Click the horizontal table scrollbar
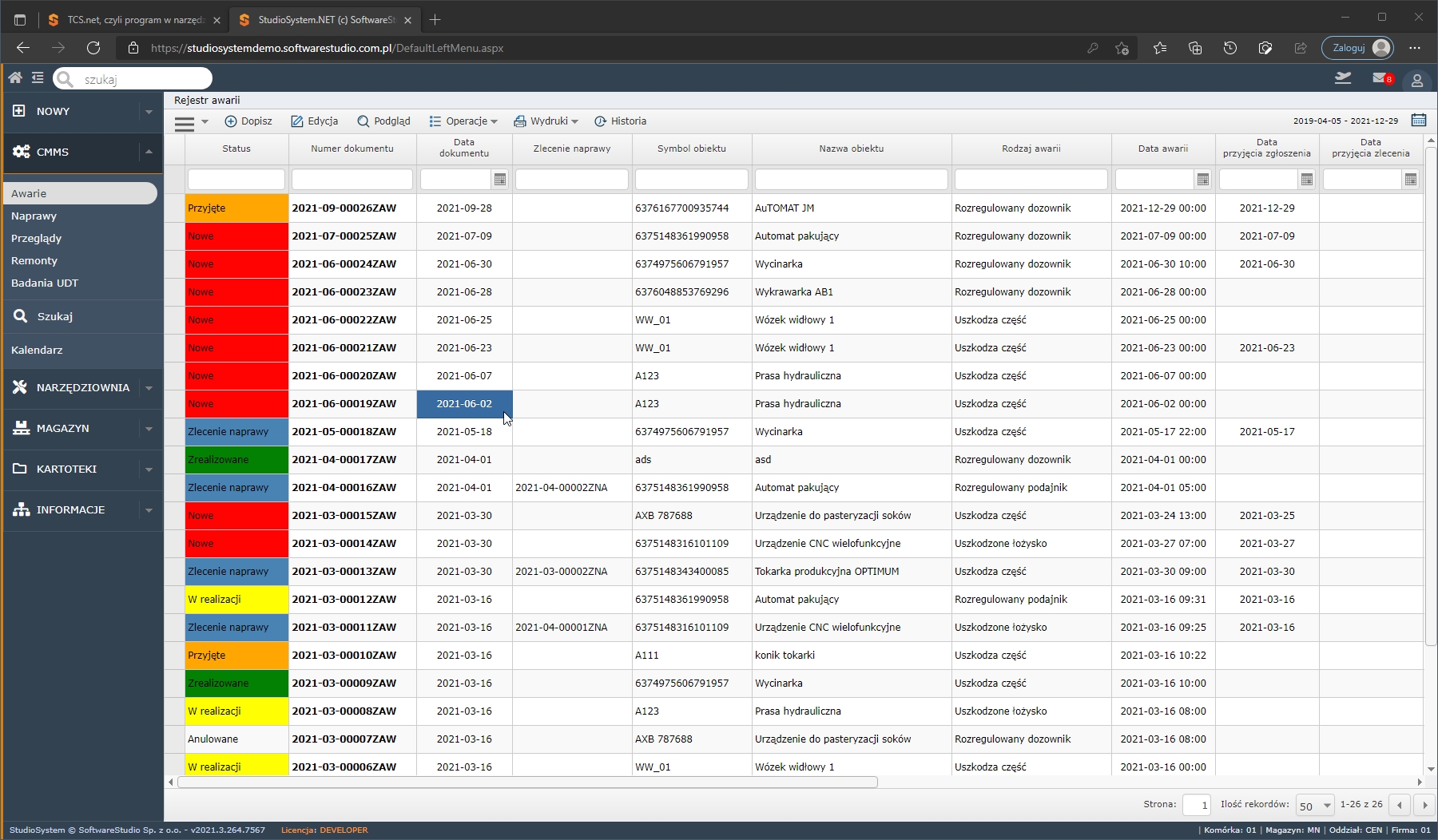 coord(527,783)
